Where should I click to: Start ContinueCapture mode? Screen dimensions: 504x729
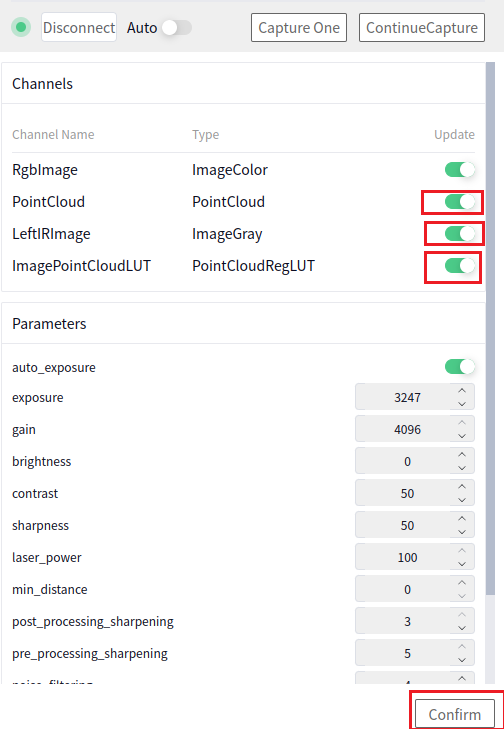(422, 27)
